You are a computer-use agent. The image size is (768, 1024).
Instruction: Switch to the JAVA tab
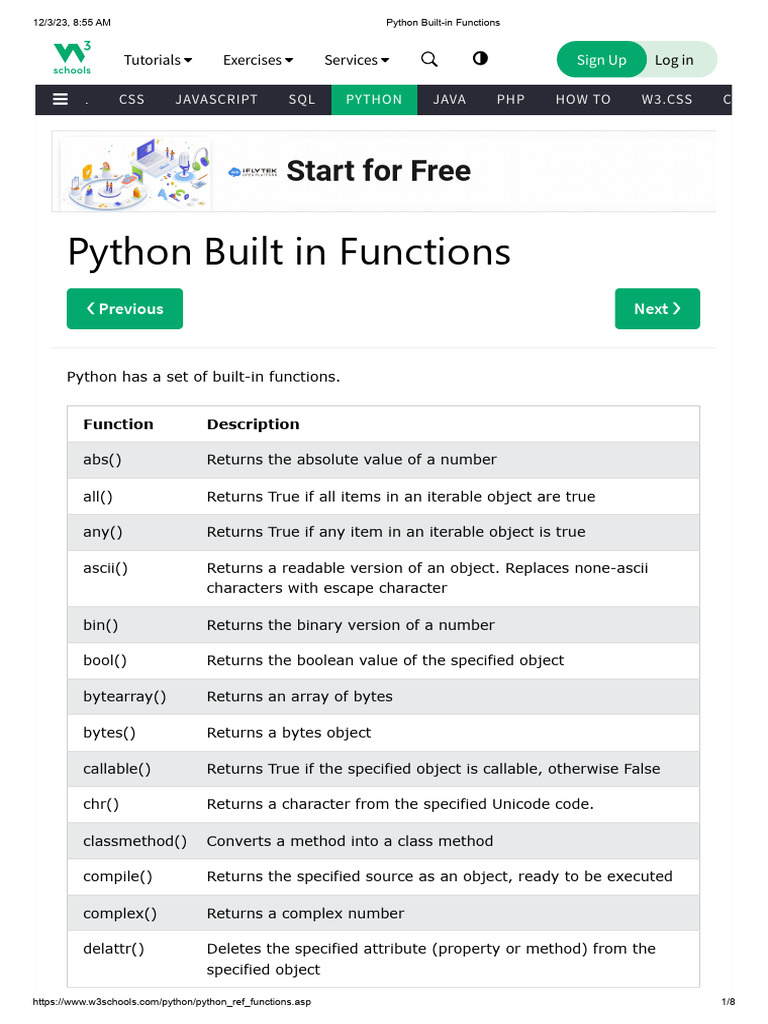click(x=450, y=99)
